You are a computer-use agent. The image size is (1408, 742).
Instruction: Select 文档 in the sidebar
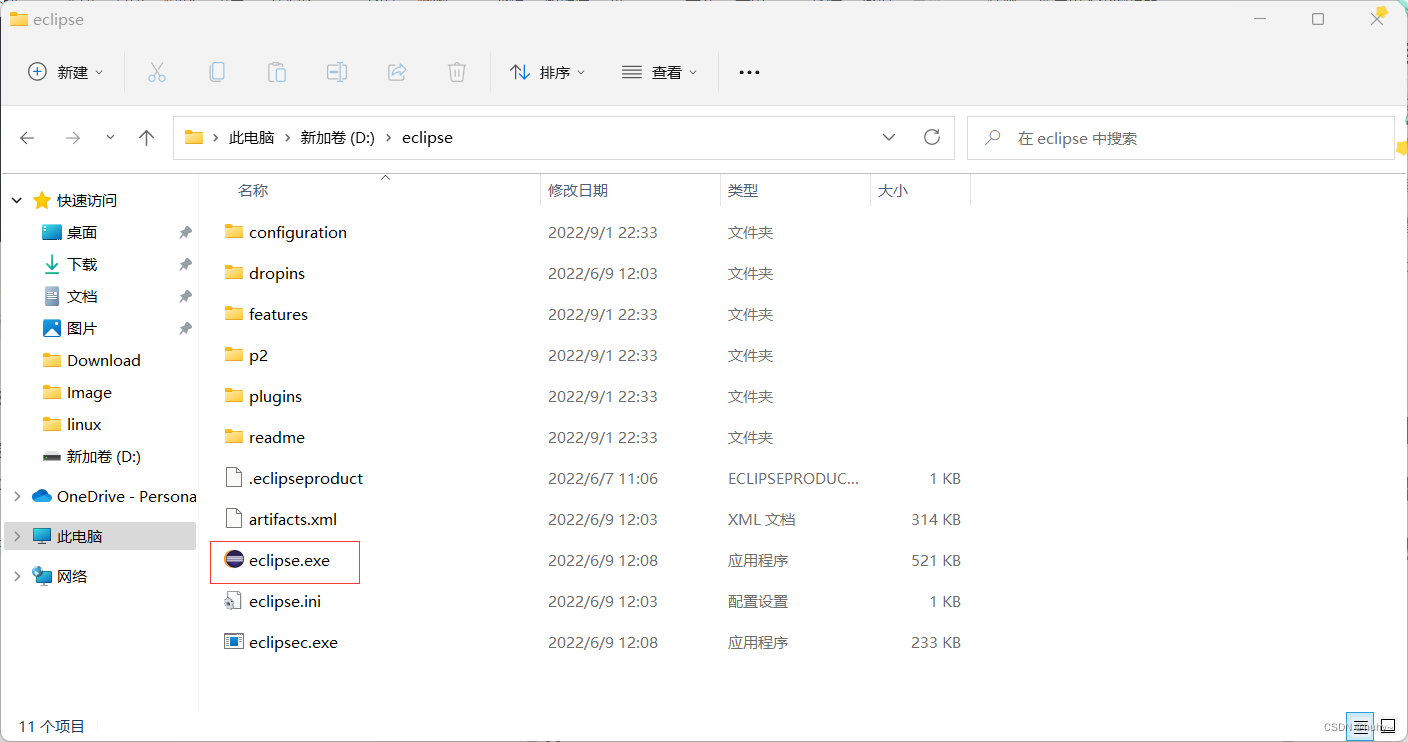pos(82,296)
